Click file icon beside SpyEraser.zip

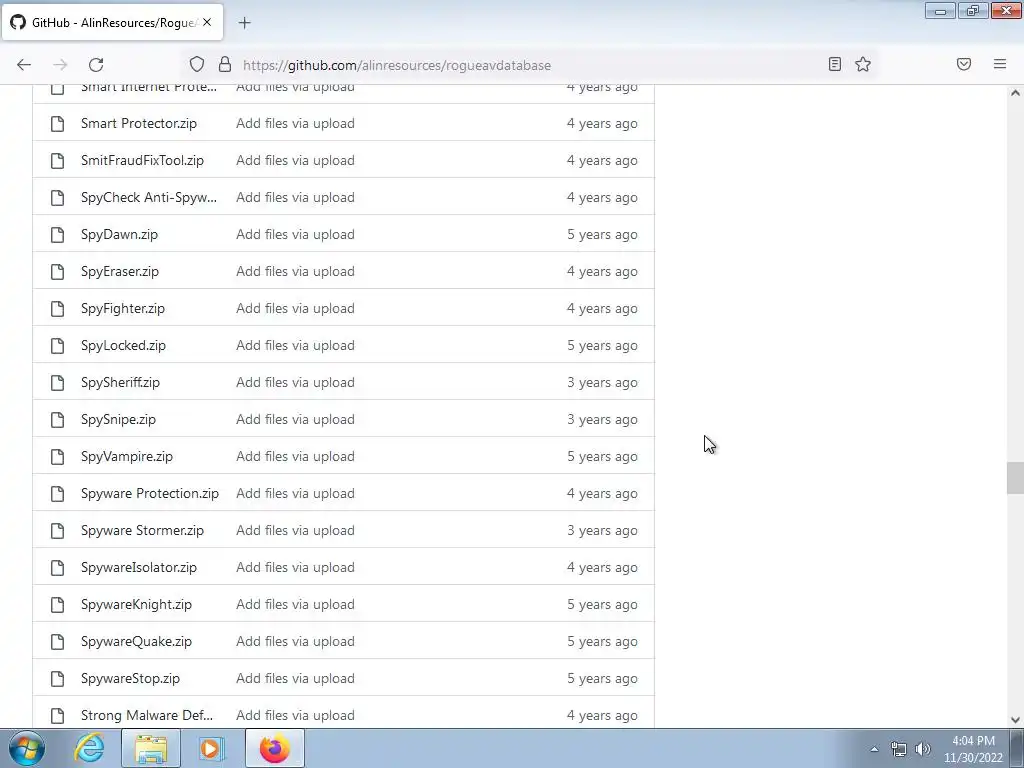click(57, 272)
